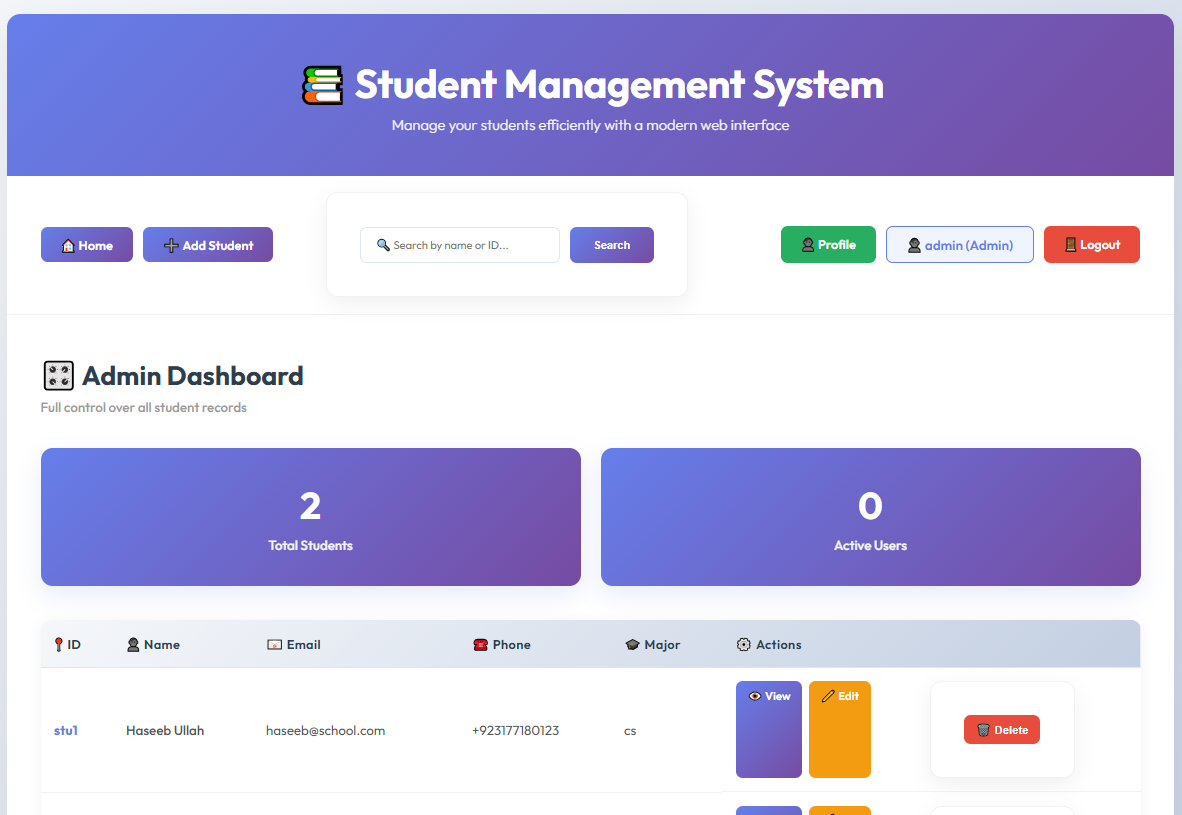The width and height of the screenshot is (1182, 815).
Task: Click the envelope icon in the Email column header
Action: coord(272,644)
